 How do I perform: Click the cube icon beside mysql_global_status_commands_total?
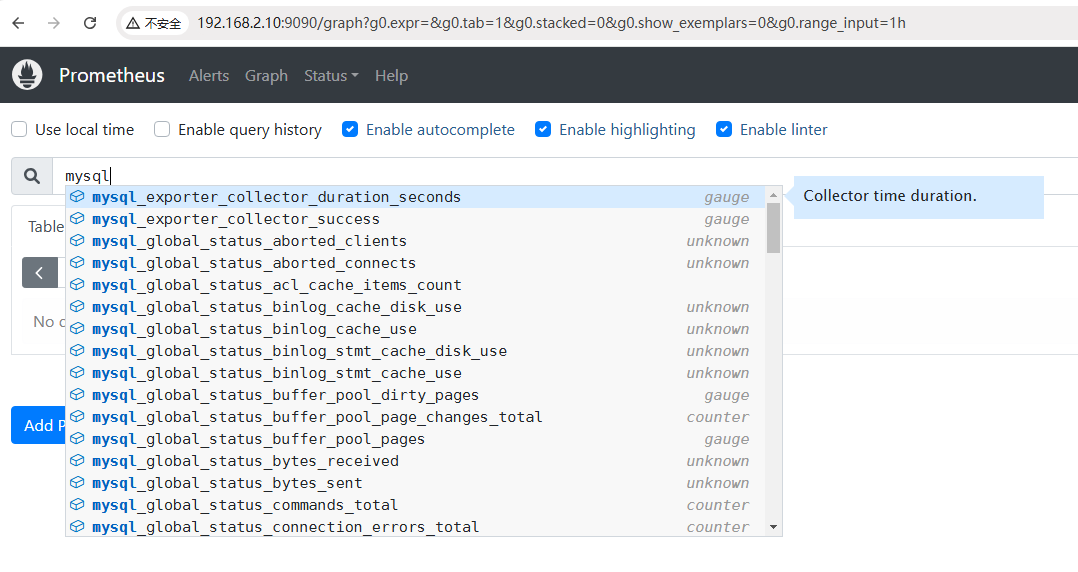[x=77, y=505]
